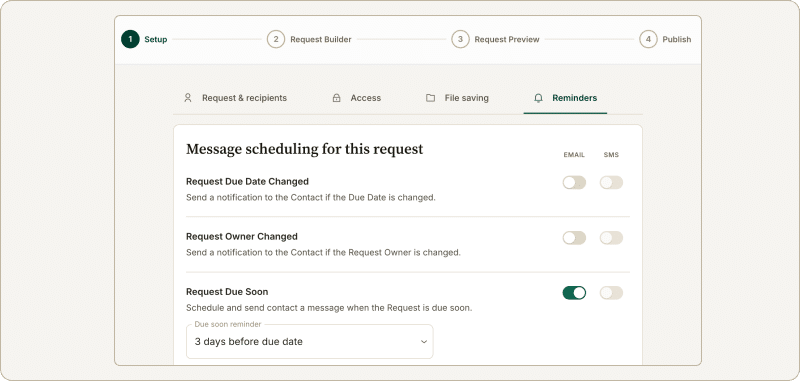The width and height of the screenshot is (800, 381).
Task: Enable Email for Request Due Date Changed
Action: tap(574, 183)
